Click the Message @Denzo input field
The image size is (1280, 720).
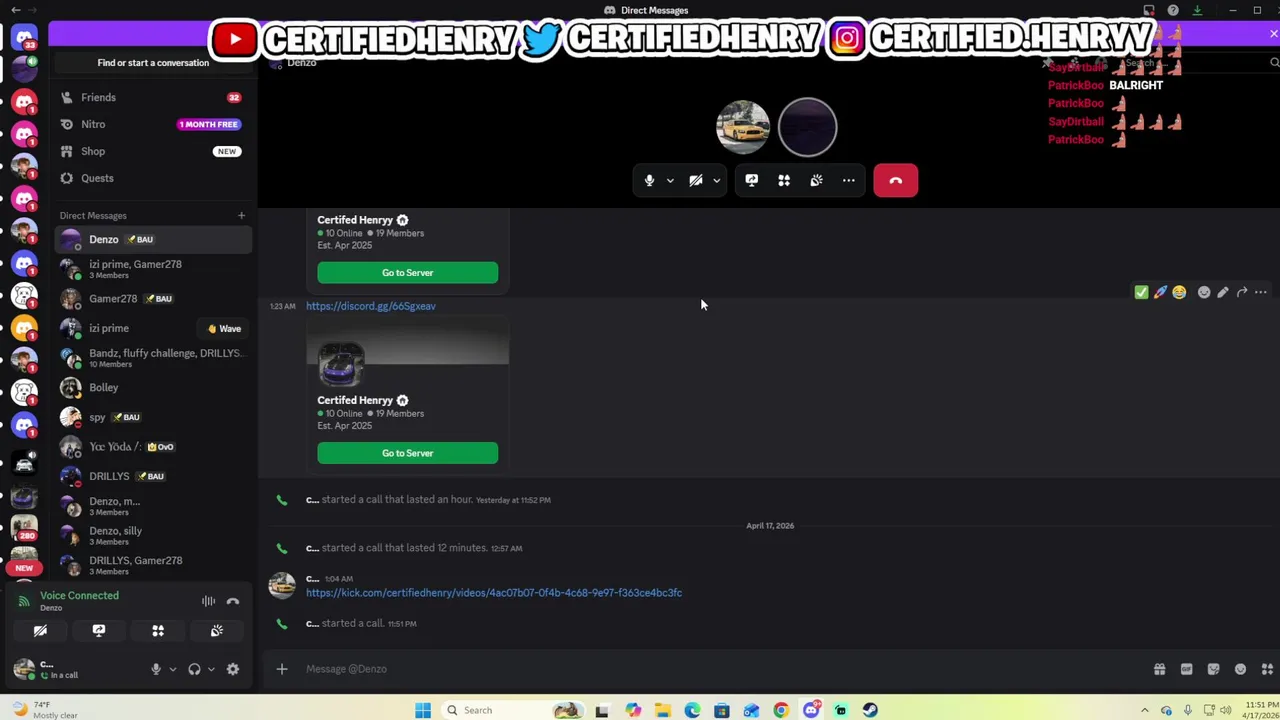[720, 669]
